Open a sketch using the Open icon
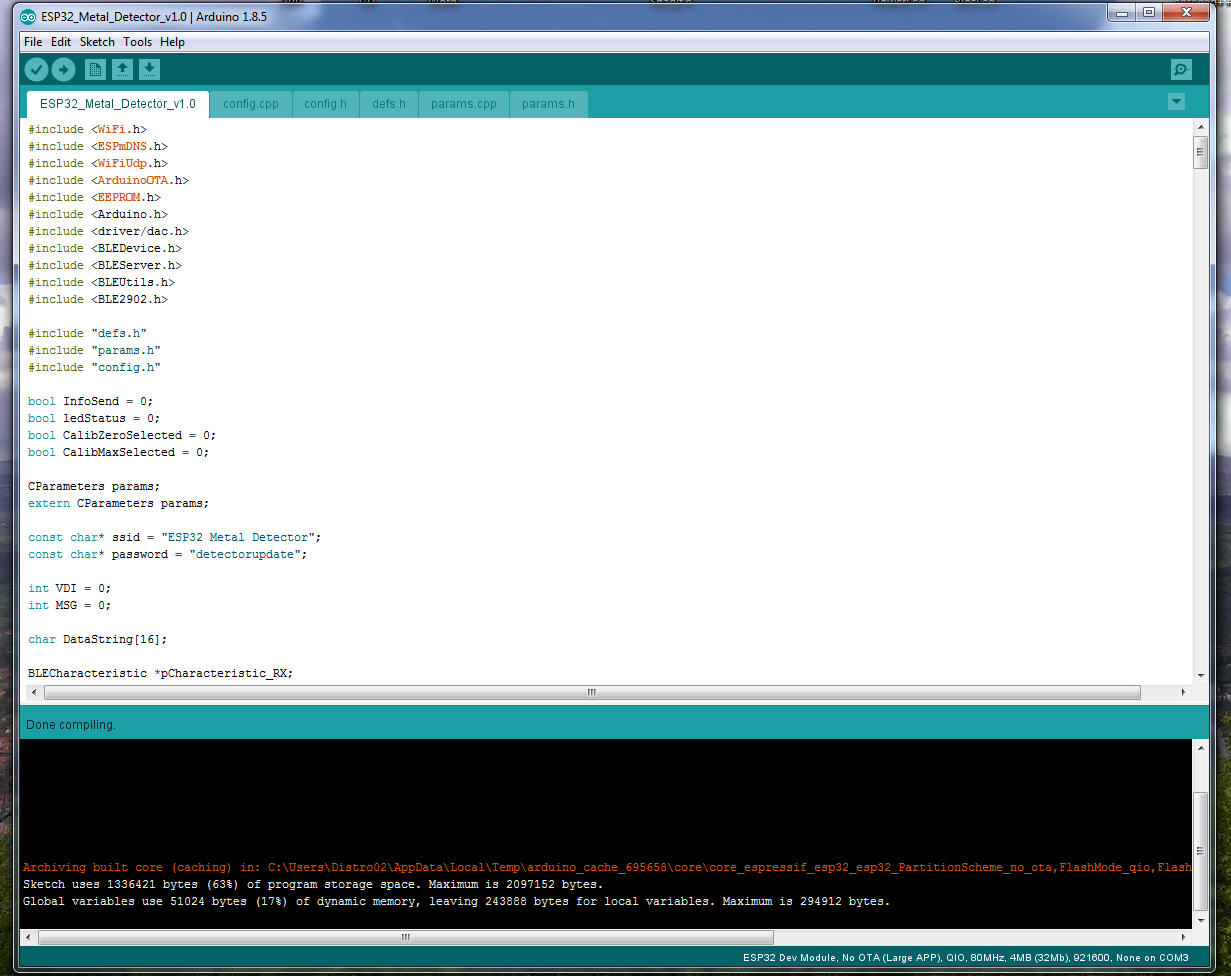 (x=122, y=69)
